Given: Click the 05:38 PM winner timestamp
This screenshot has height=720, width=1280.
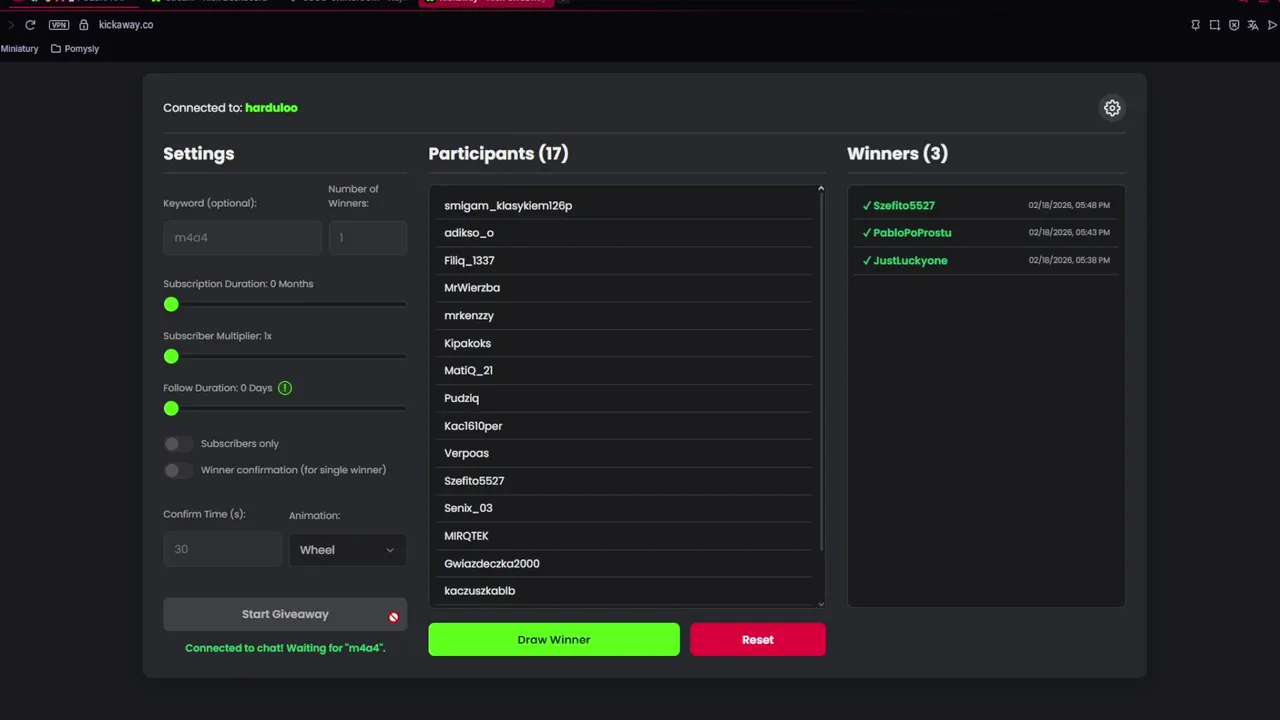Looking at the screenshot, I should tap(1069, 260).
